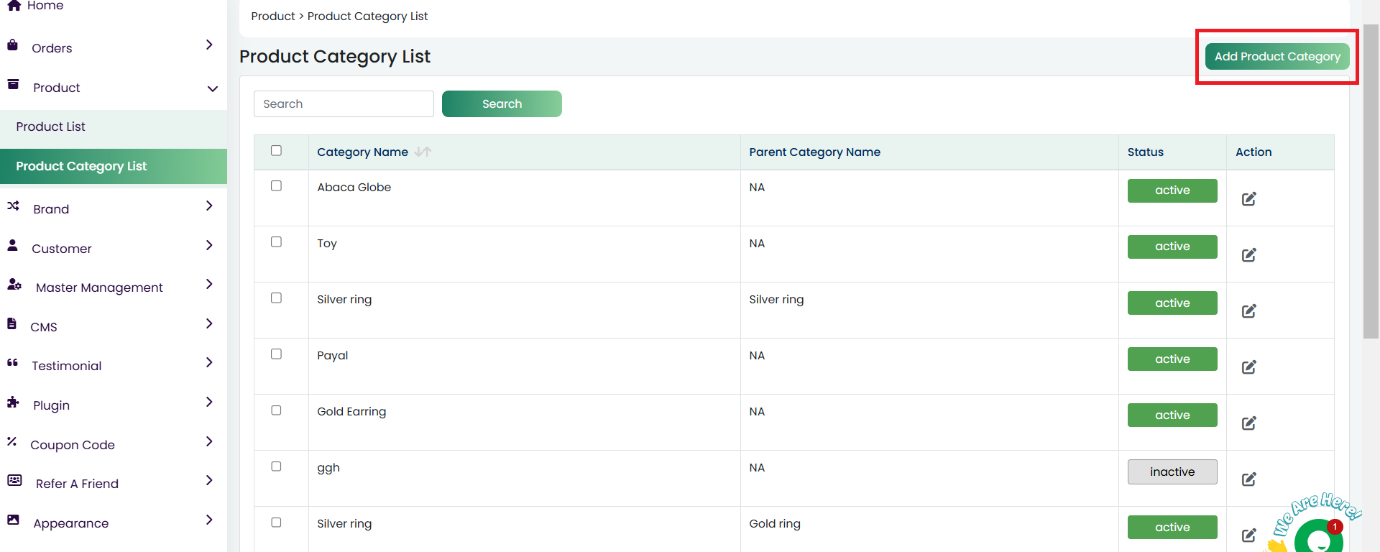The width and height of the screenshot is (1380, 552).
Task: Open Product List in sidebar
Action: click(51, 127)
